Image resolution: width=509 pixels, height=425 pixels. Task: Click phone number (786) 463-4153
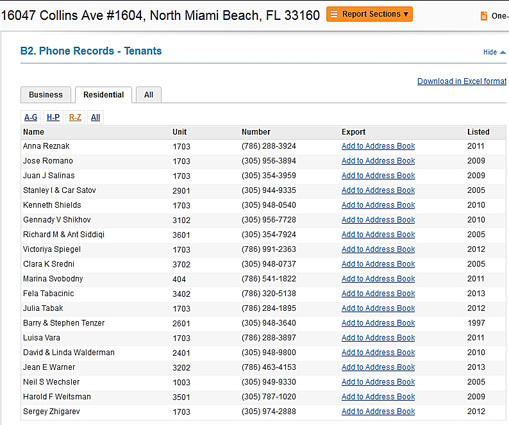click(x=269, y=367)
